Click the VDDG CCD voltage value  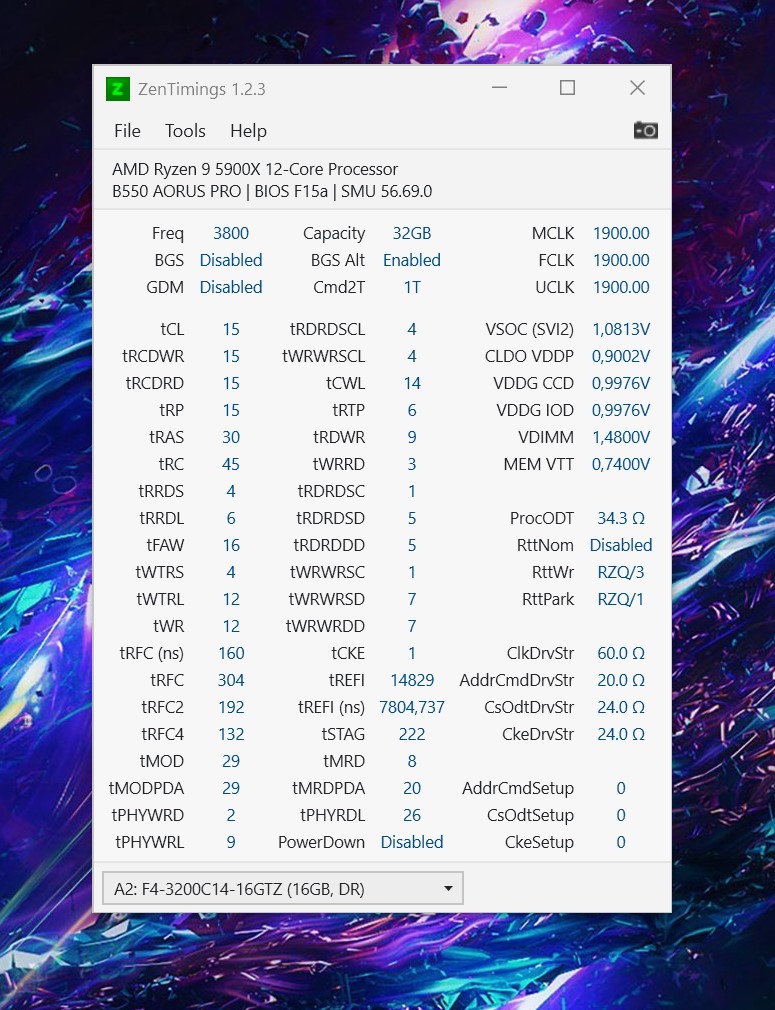tap(621, 383)
